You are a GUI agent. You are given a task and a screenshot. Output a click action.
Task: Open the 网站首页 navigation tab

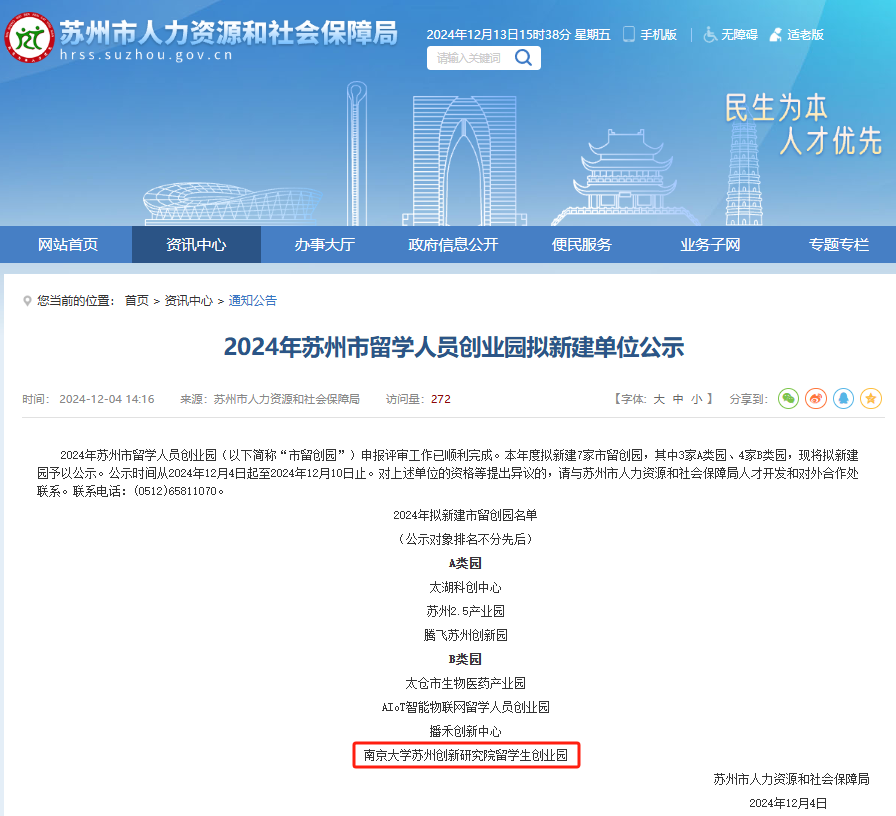click(x=67, y=245)
